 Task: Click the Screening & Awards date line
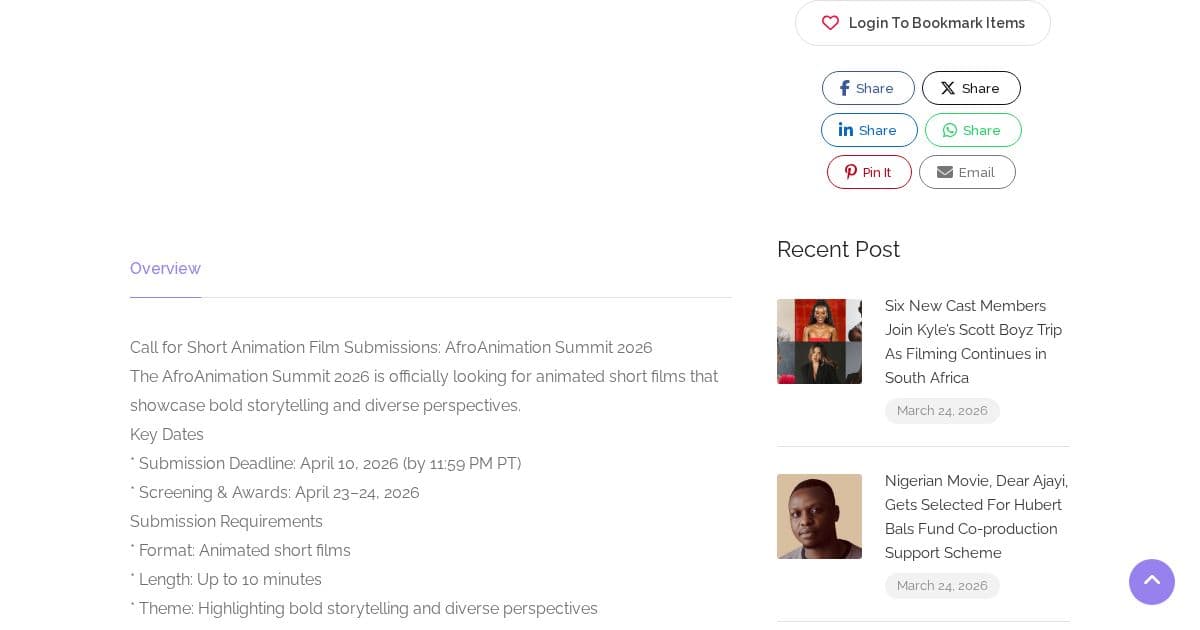click(x=275, y=492)
